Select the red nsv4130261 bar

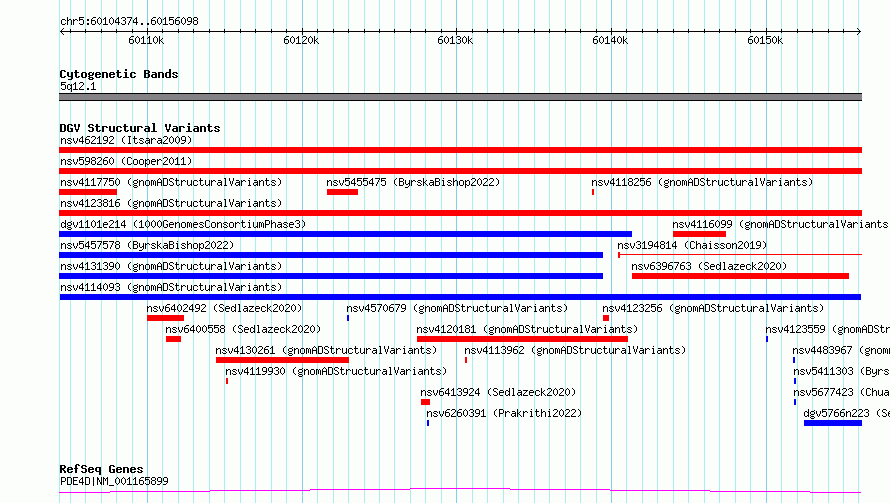283,360
